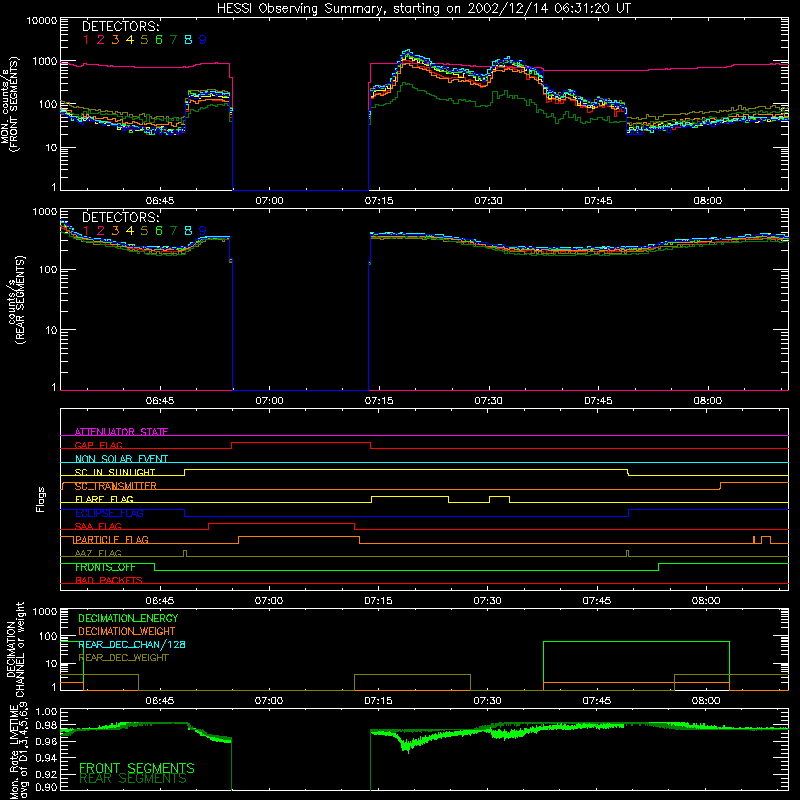The image size is (800, 800).
Task: Select yellow detector 4 in front segments legend
Action: 130,40
